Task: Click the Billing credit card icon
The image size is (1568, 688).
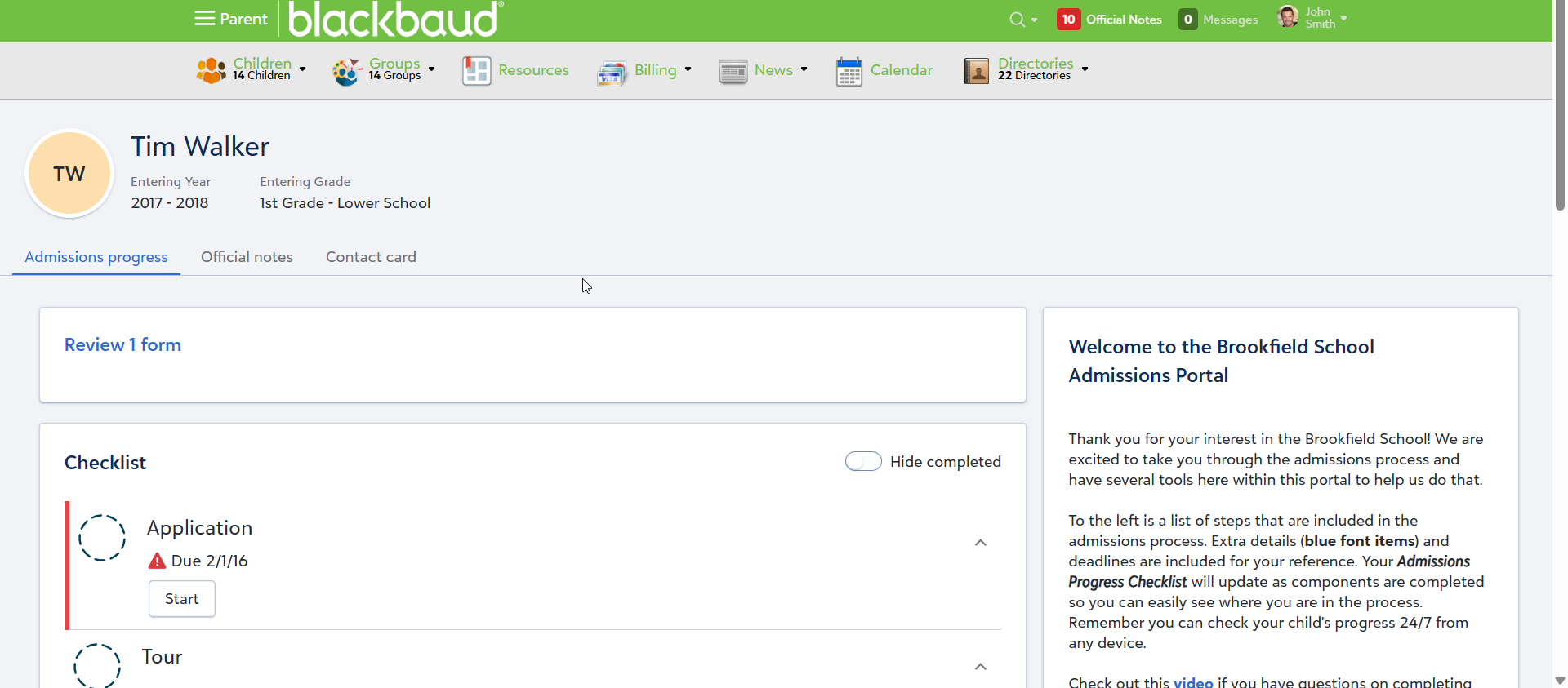Action: click(612, 72)
